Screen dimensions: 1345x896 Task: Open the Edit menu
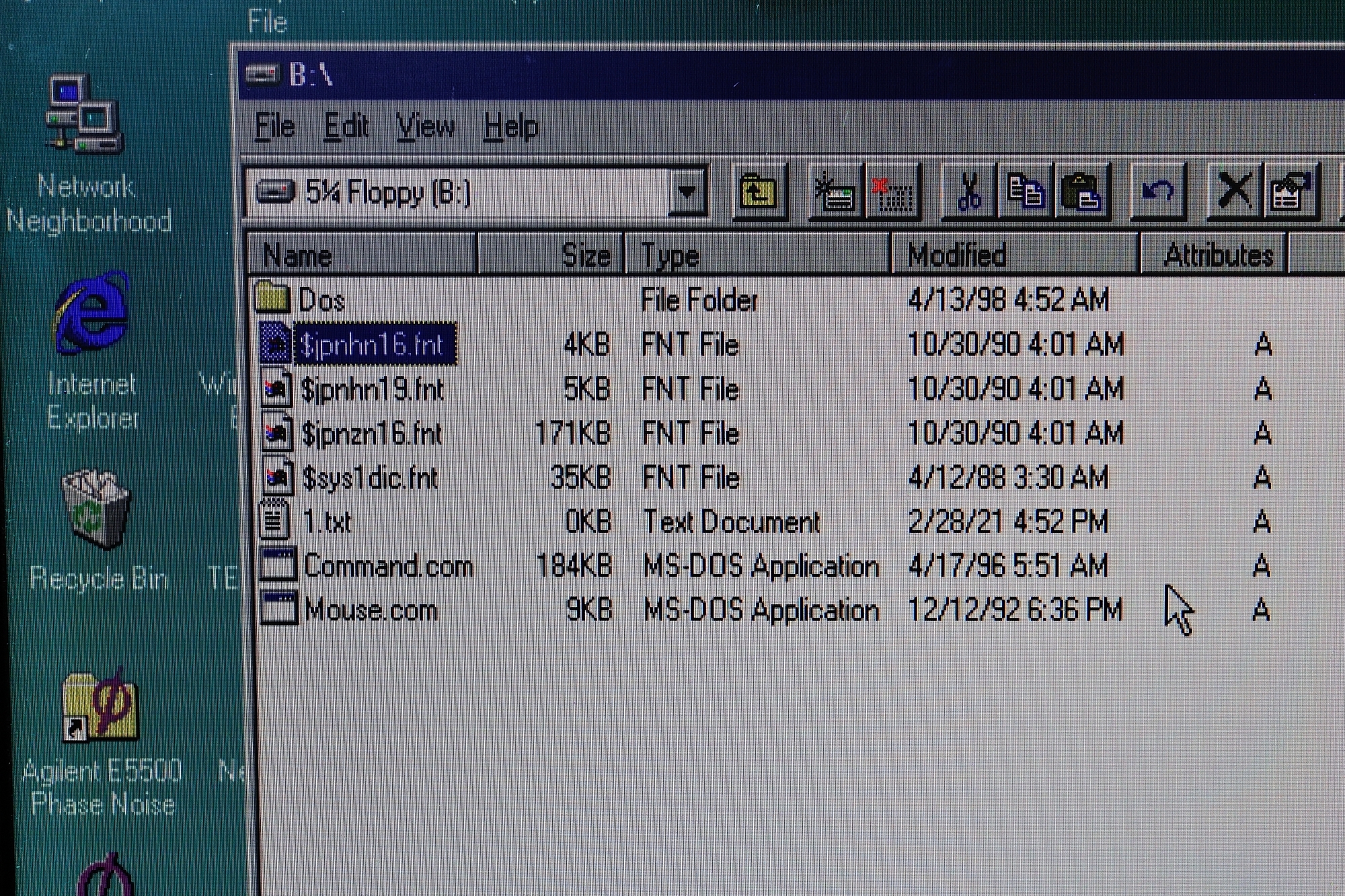(x=346, y=126)
